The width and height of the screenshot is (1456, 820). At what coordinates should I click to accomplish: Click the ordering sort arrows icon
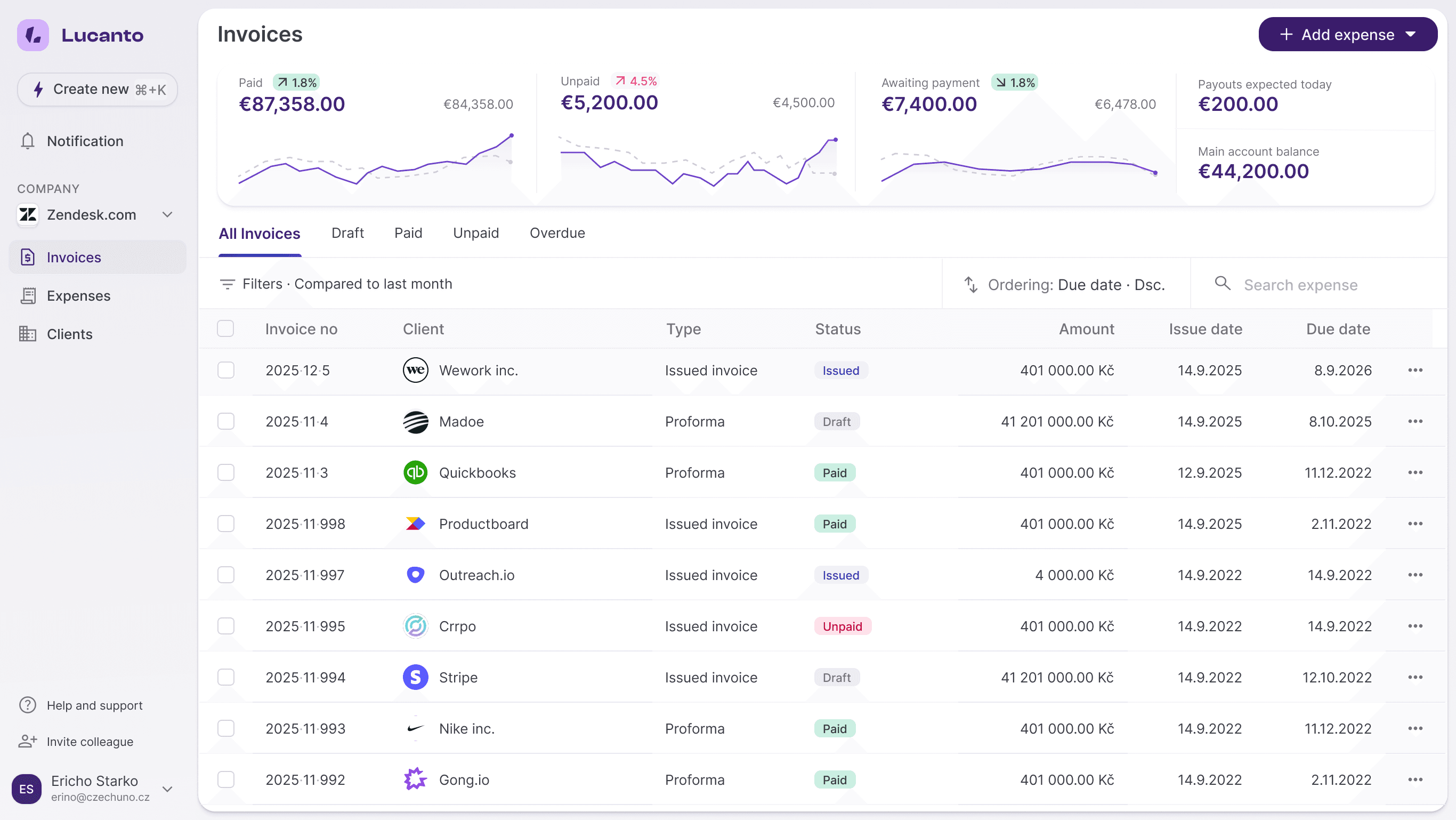(x=970, y=285)
